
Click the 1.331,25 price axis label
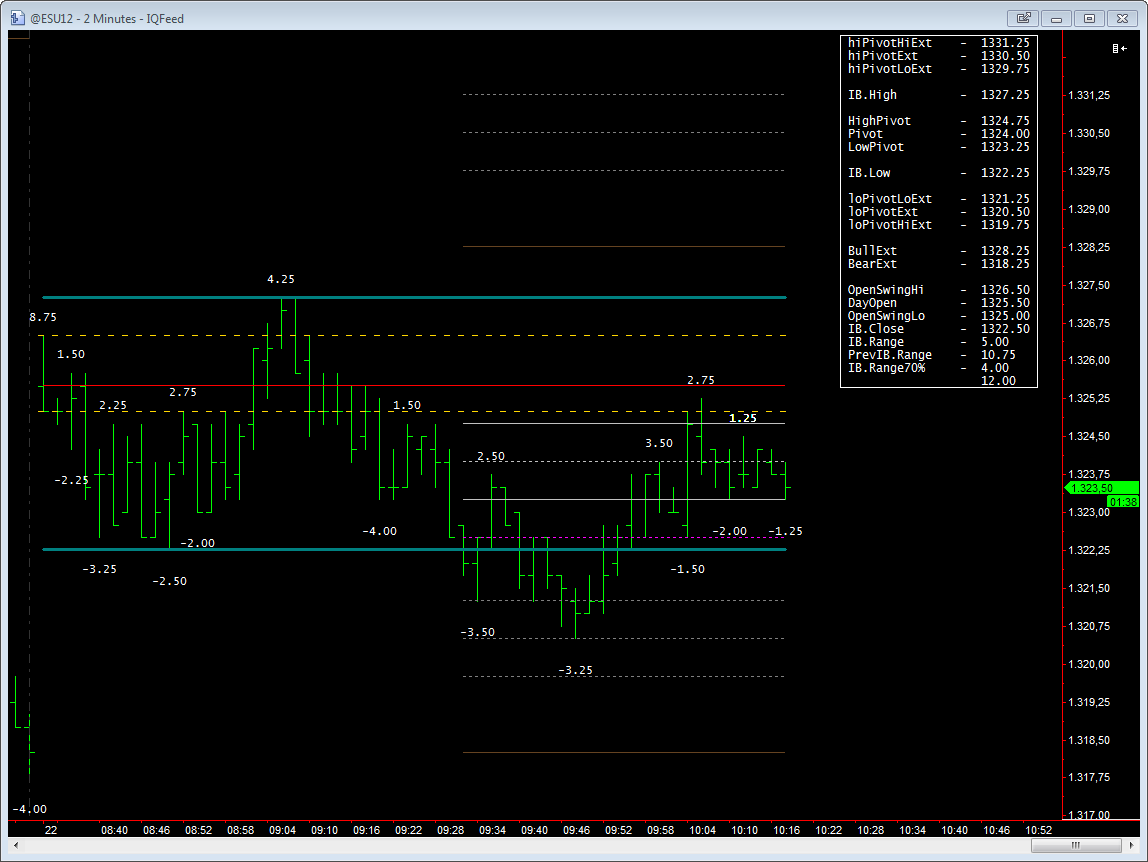tap(1089, 95)
